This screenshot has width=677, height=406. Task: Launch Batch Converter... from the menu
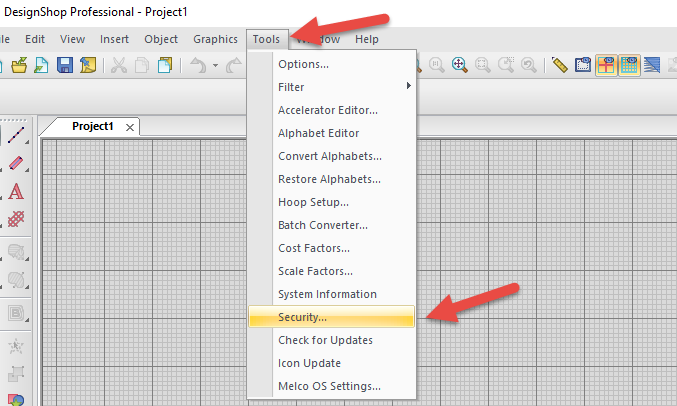click(331, 225)
